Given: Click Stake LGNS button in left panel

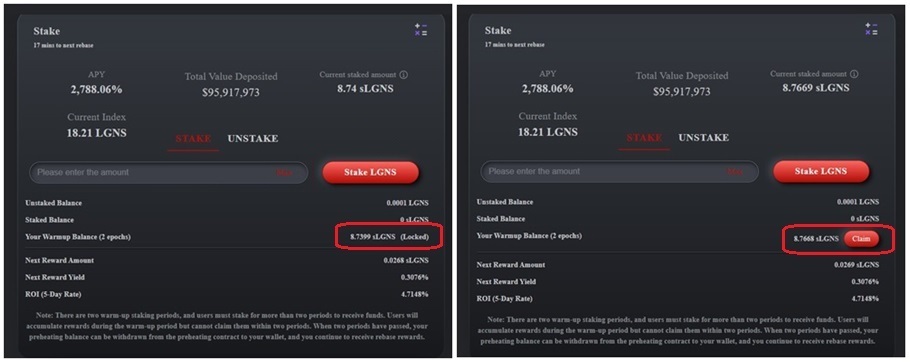Looking at the screenshot, I should [x=370, y=172].
